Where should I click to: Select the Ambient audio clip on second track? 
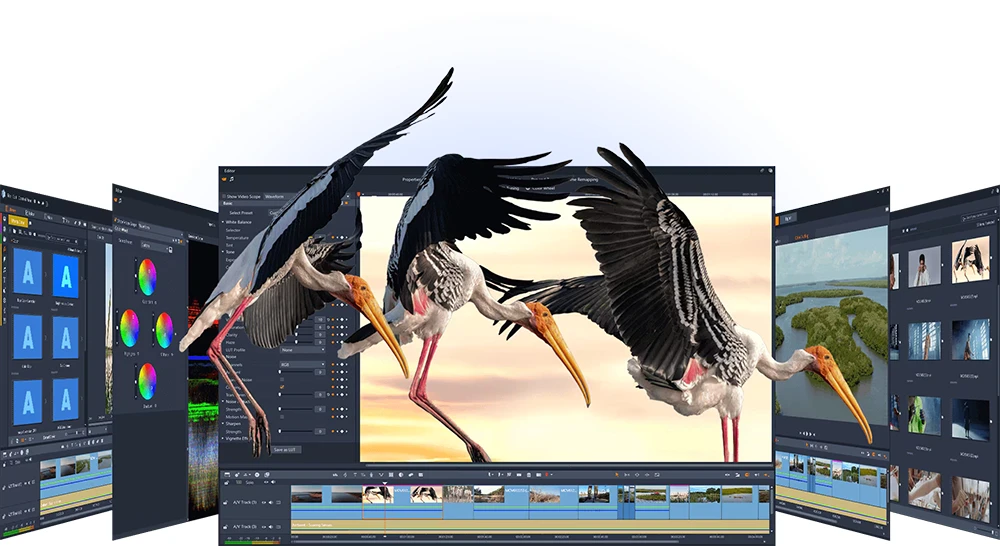point(530,527)
